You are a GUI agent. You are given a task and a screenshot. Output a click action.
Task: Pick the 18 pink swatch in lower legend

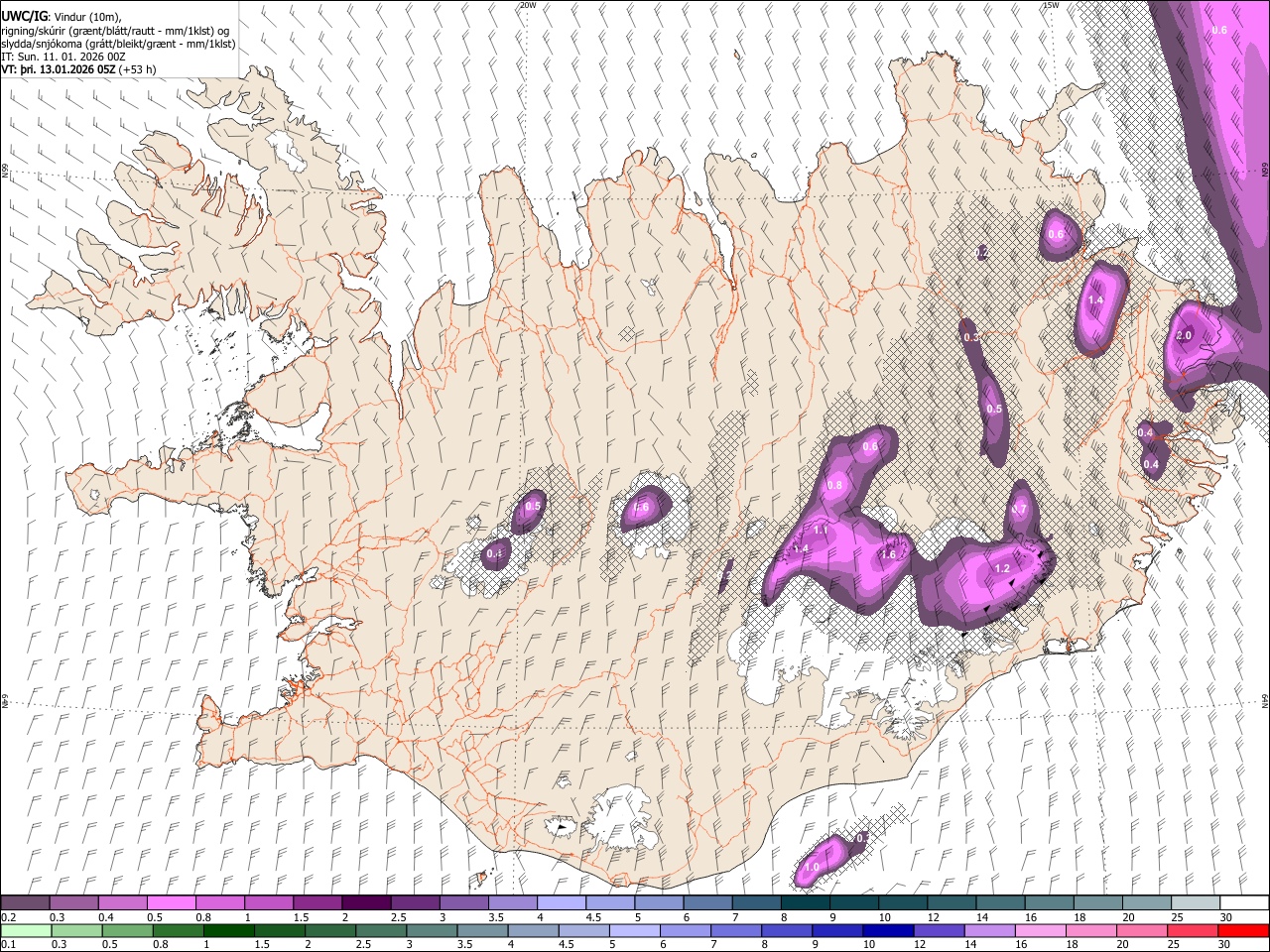point(1091,930)
